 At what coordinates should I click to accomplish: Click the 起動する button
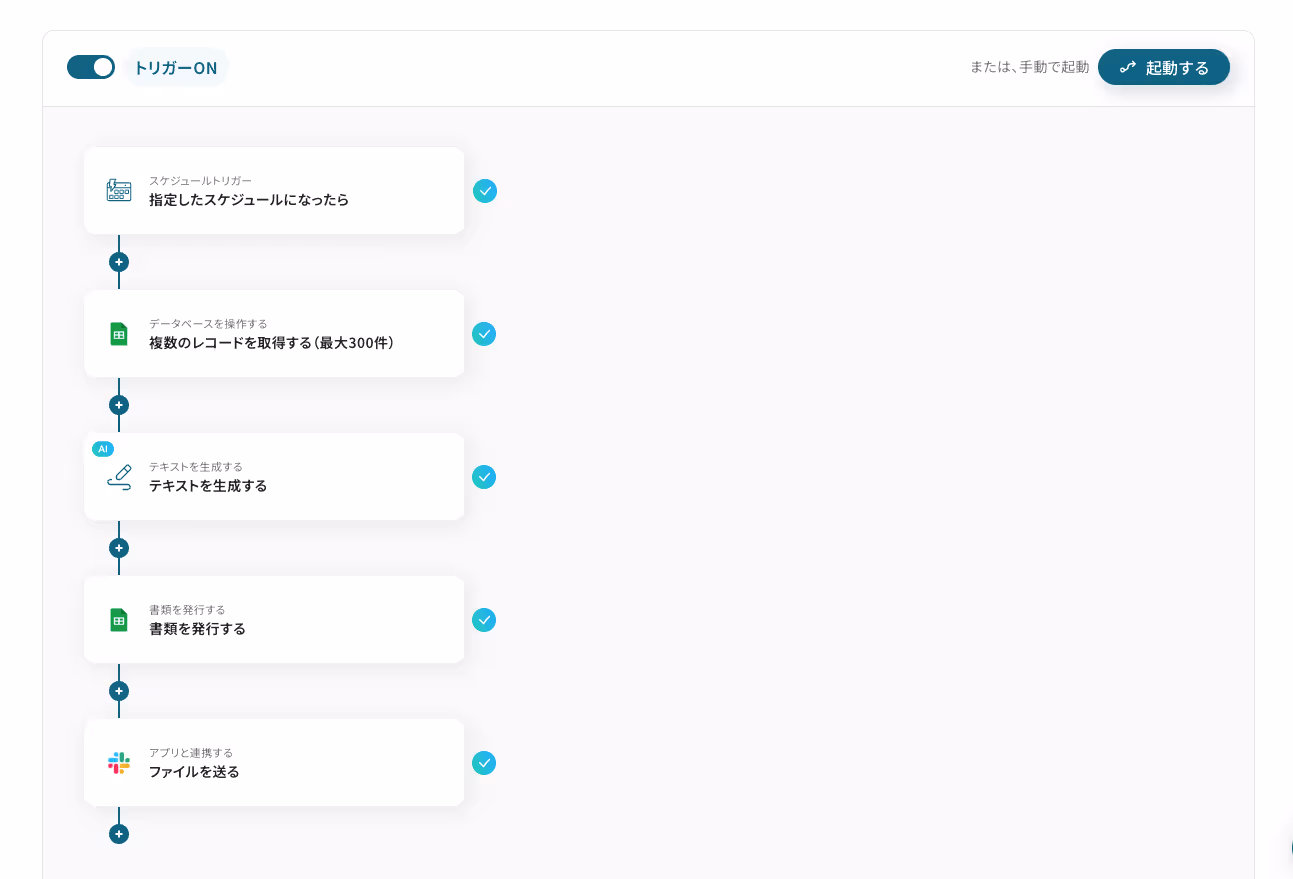pyautogui.click(x=1164, y=67)
